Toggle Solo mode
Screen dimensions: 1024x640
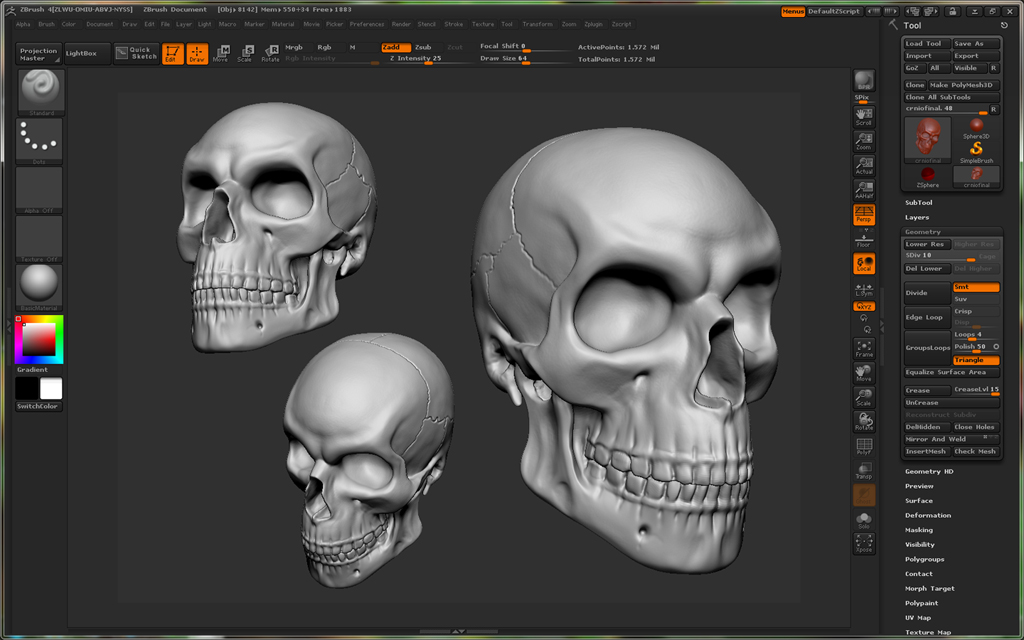pyautogui.click(x=864, y=520)
